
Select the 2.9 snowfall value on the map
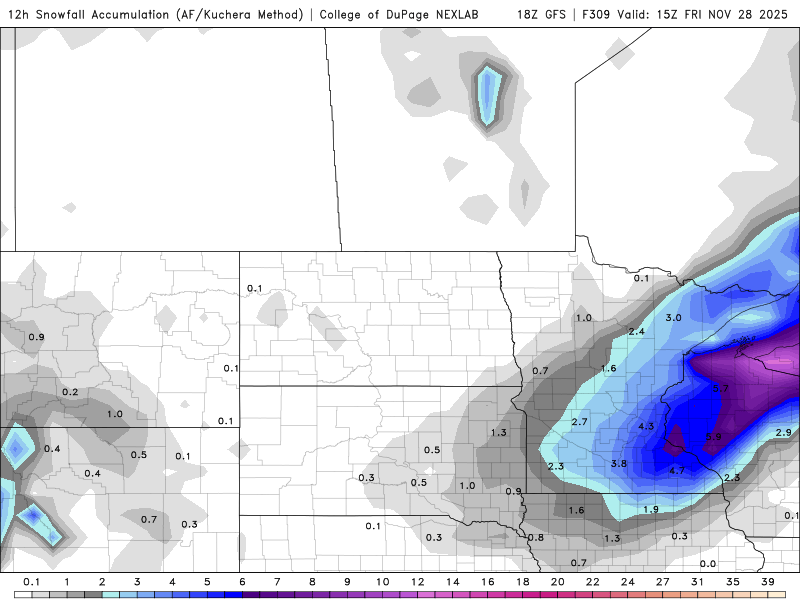[x=783, y=432]
